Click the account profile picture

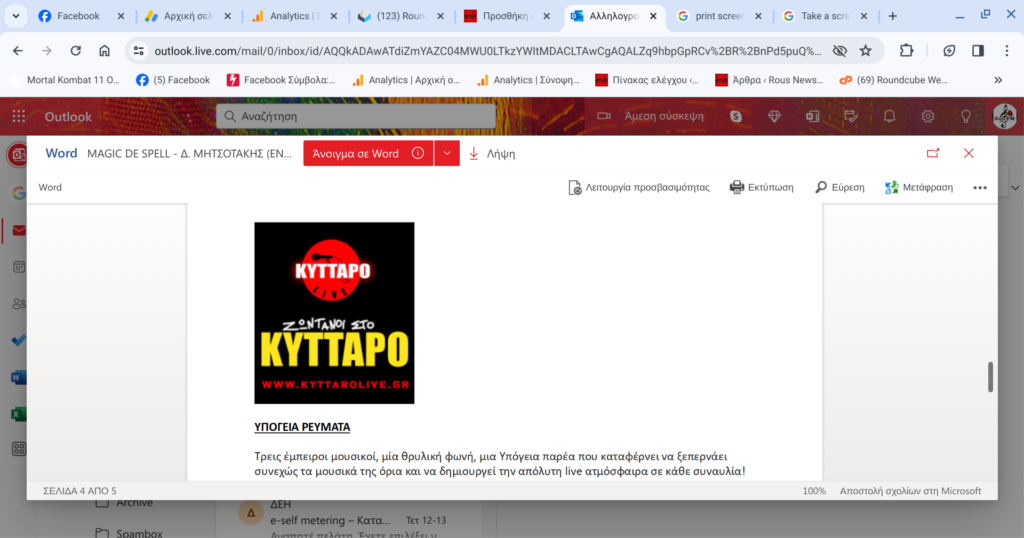(x=1004, y=116)
